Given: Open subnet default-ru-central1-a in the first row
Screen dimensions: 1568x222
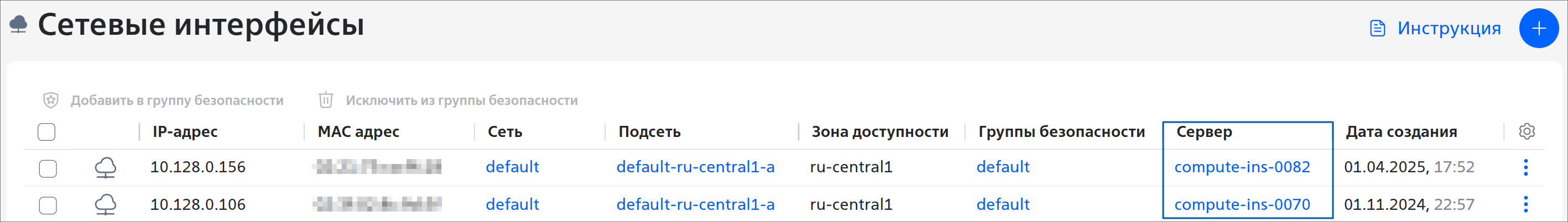Looking at the screenshot, I should click(695, 167).
